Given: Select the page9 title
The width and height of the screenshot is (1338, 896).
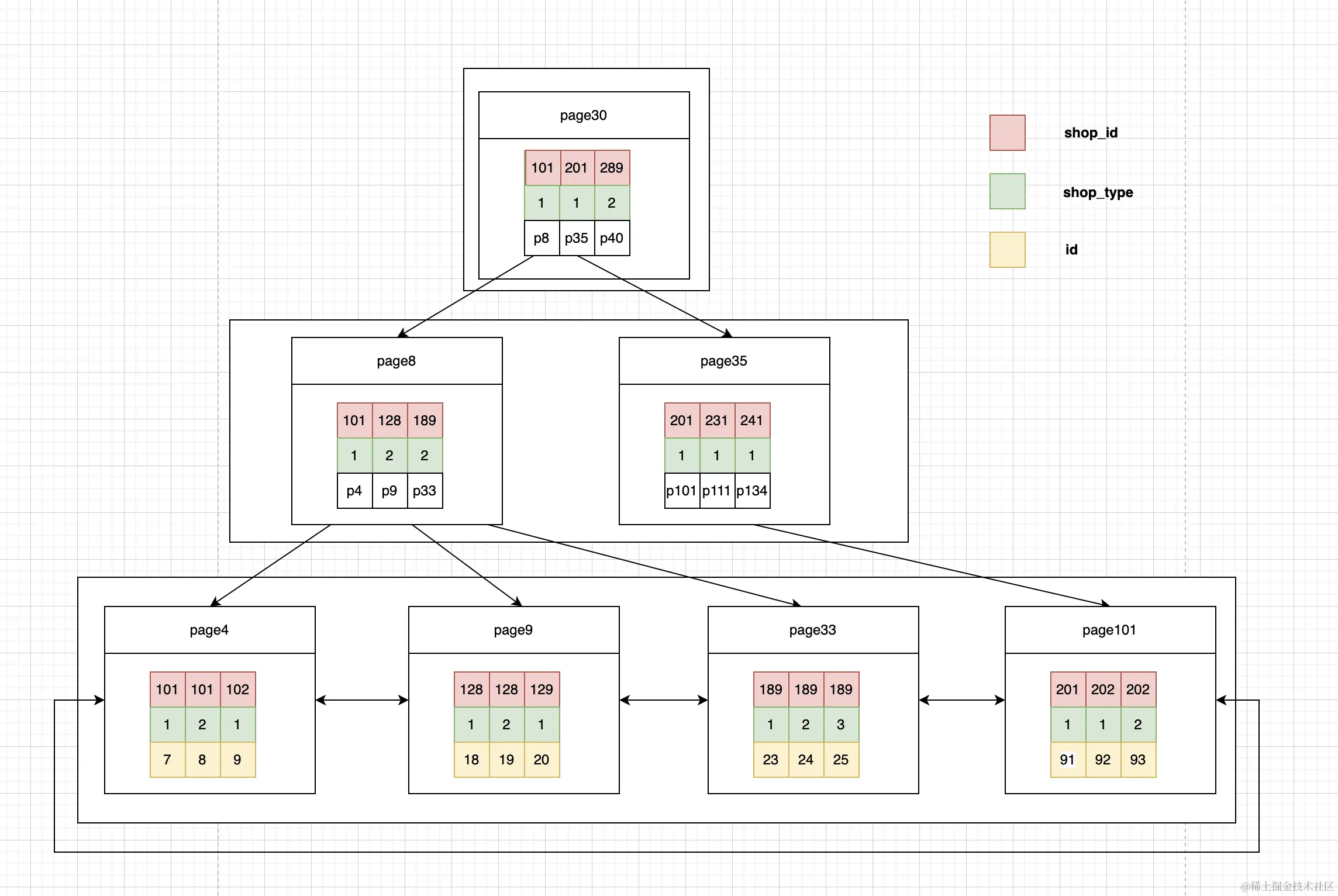Looking at the screenshot, I should pyautogui.click(x=513, y=630).
